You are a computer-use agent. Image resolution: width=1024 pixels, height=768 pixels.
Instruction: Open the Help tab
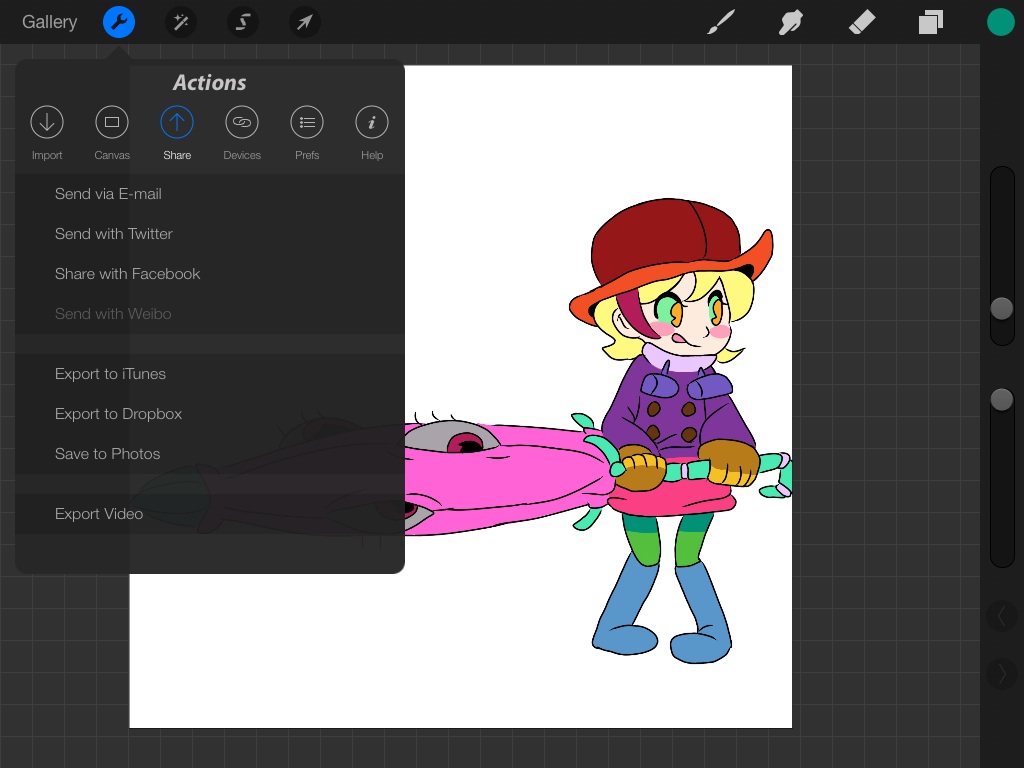point(372,133)
